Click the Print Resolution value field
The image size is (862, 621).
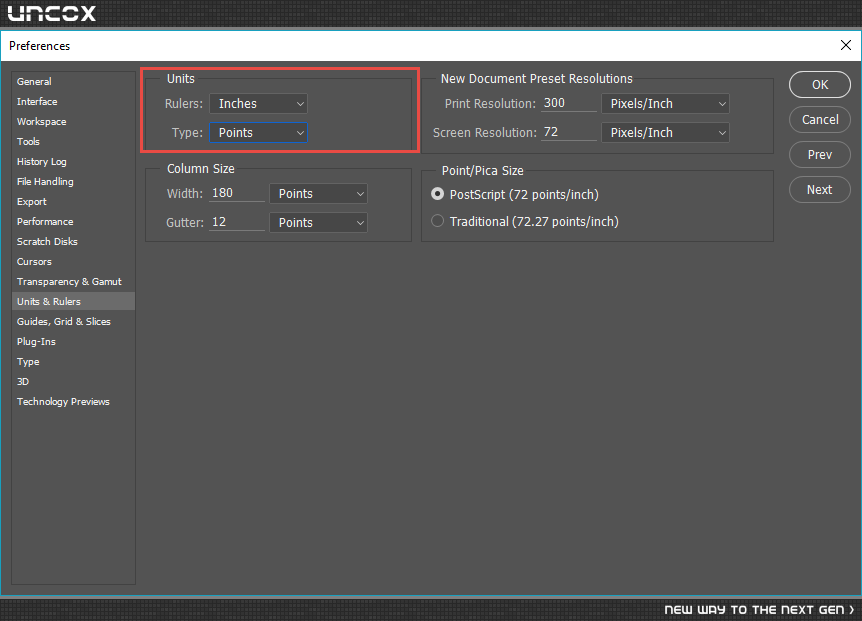pos(568,103)
